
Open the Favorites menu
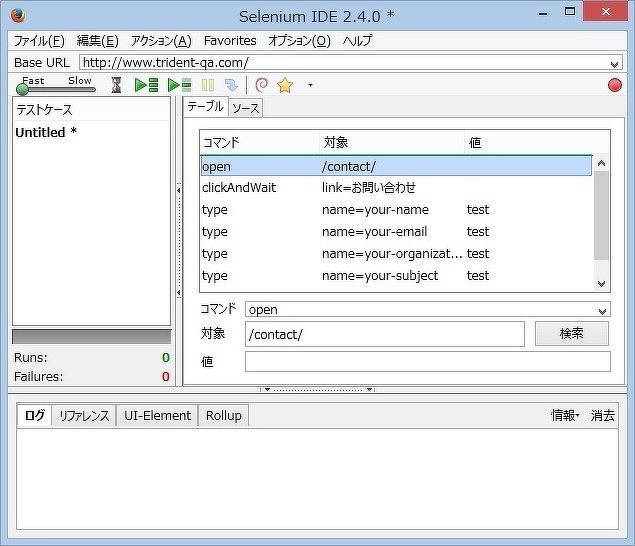click(x=230, y=41)
